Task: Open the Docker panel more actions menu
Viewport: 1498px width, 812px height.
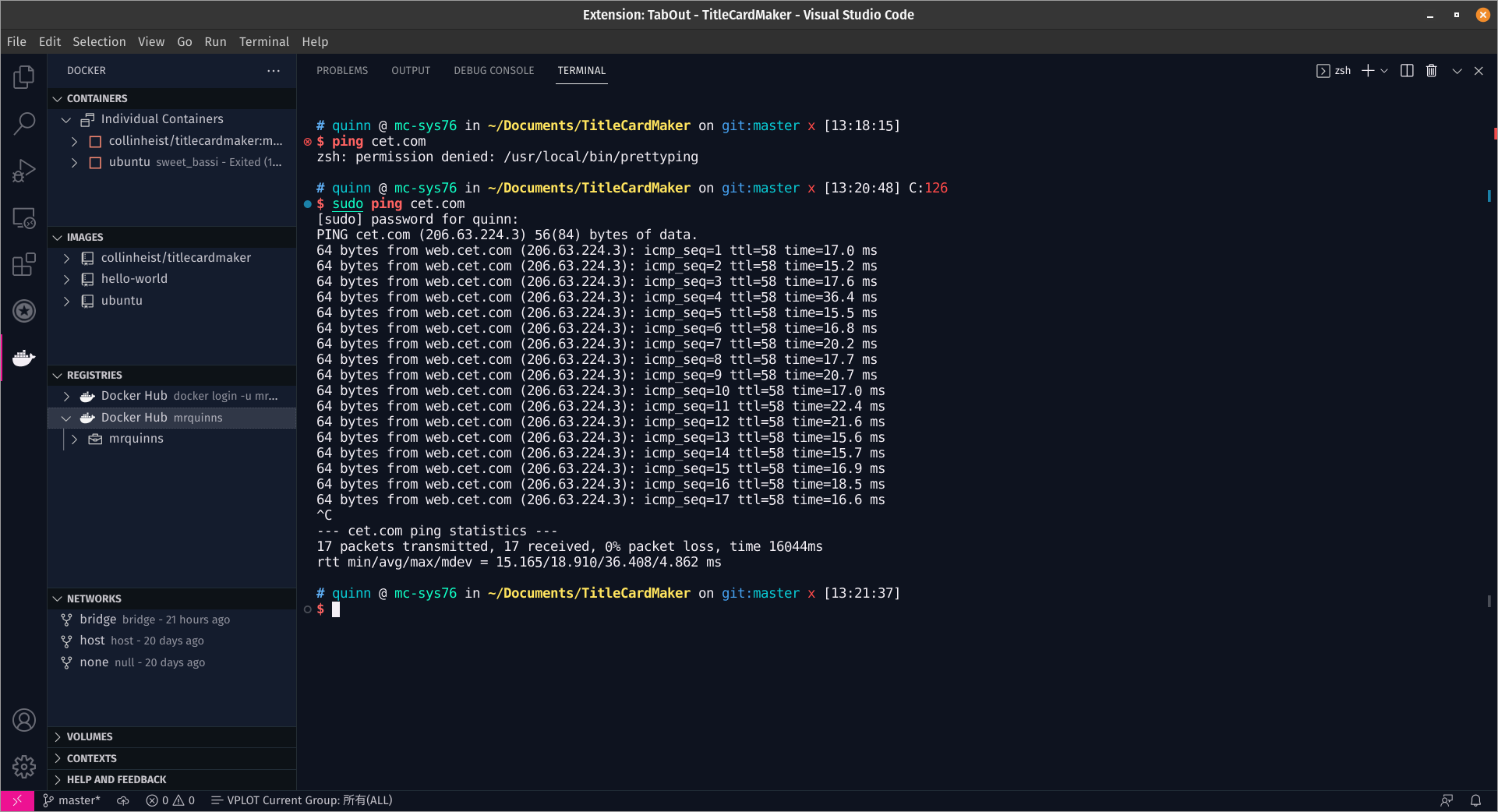Action: (274, 70)
